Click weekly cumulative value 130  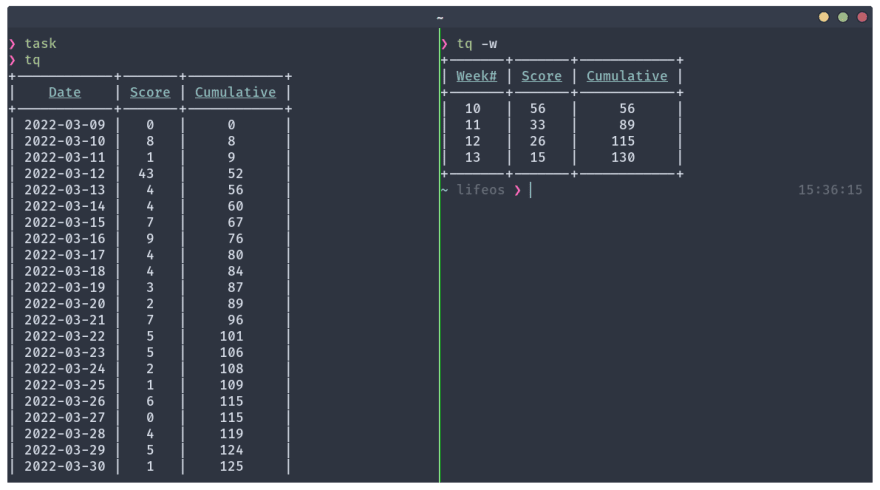623,158
